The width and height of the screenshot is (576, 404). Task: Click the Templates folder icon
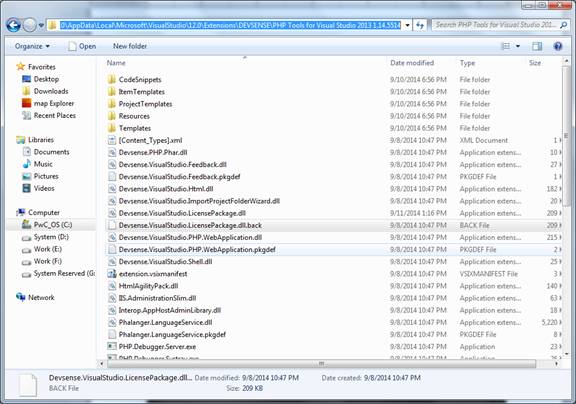point(112,128)
